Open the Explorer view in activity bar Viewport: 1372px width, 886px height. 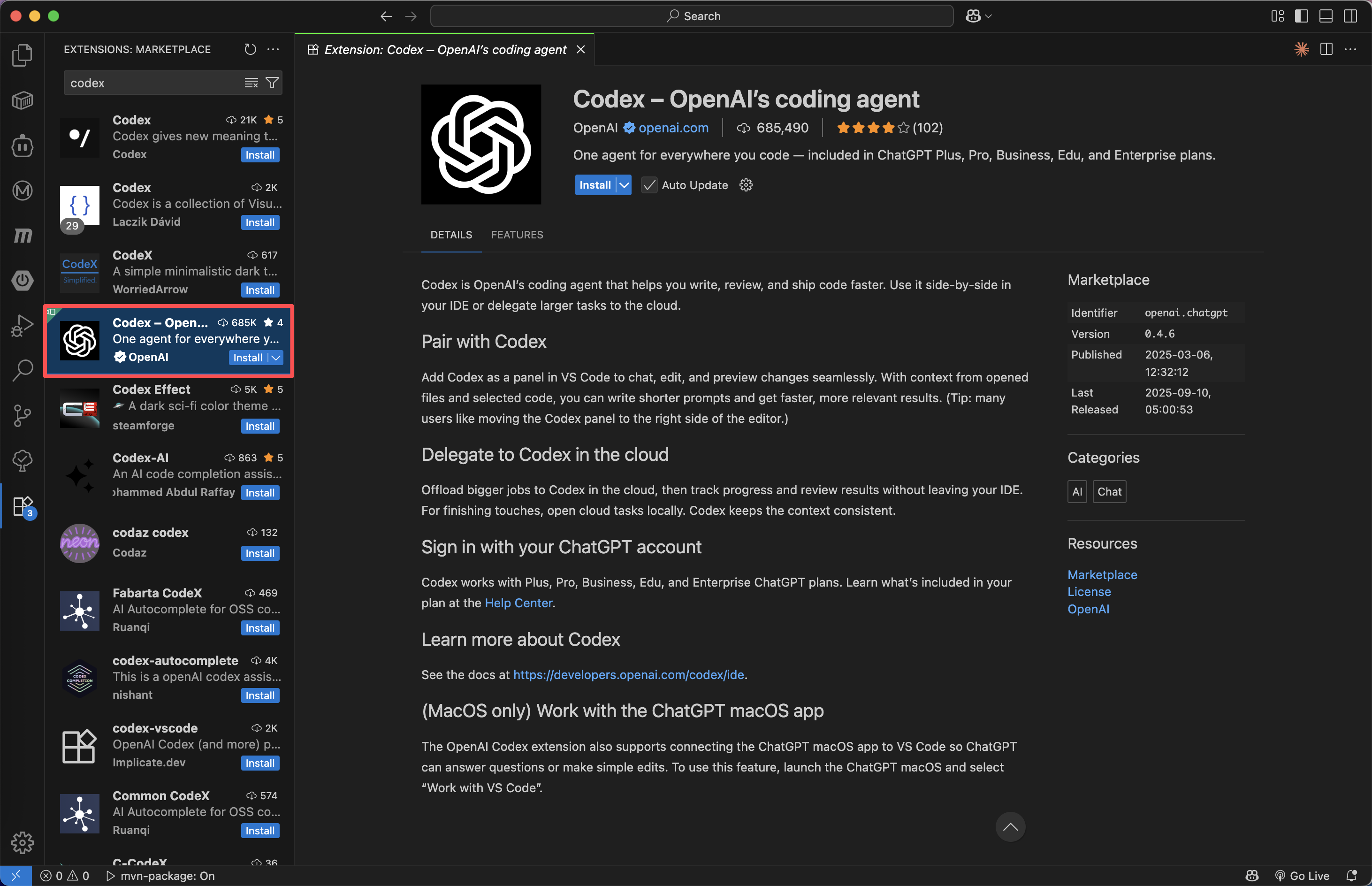coord(22,55)
